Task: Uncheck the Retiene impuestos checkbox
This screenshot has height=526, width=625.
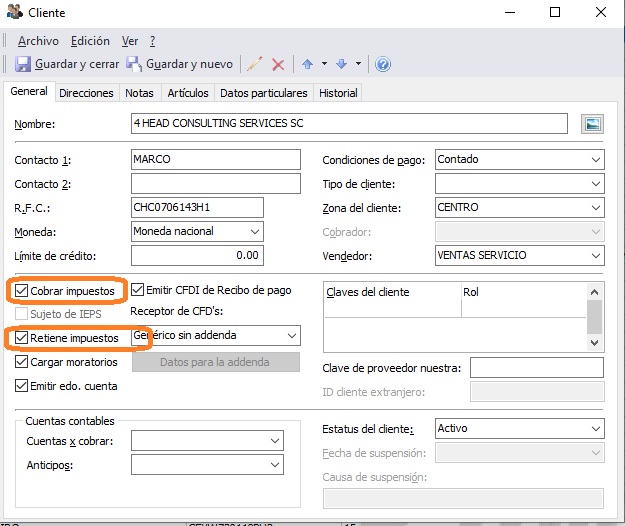Action: pyautogui.click(x=21, y=338)
